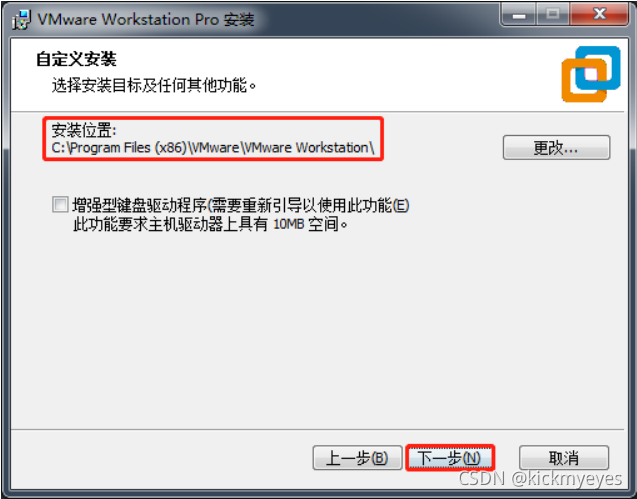The width and height of the screenshot is (637, 499).
Task: Click the 增强型键盘驱动程序 checkbox label text
Action: 240,205
